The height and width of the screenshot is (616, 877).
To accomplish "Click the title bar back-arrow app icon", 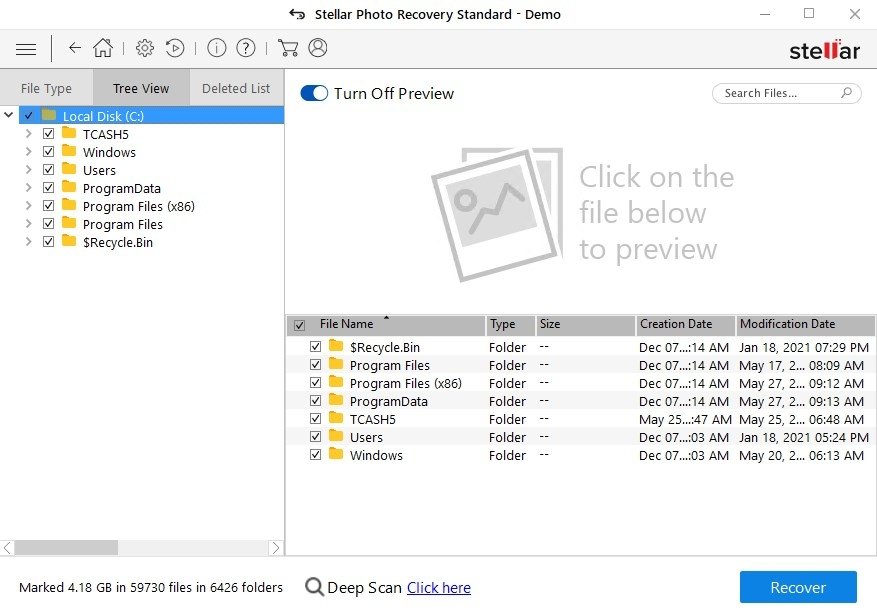I will 297,14.
